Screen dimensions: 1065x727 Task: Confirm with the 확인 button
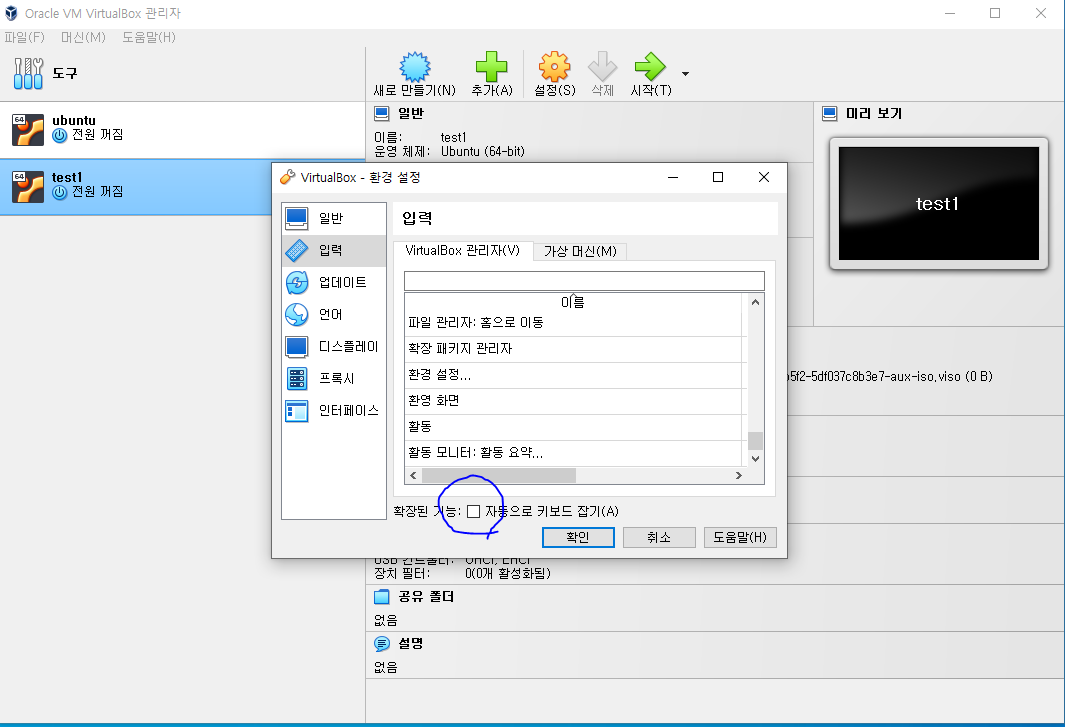578,537
